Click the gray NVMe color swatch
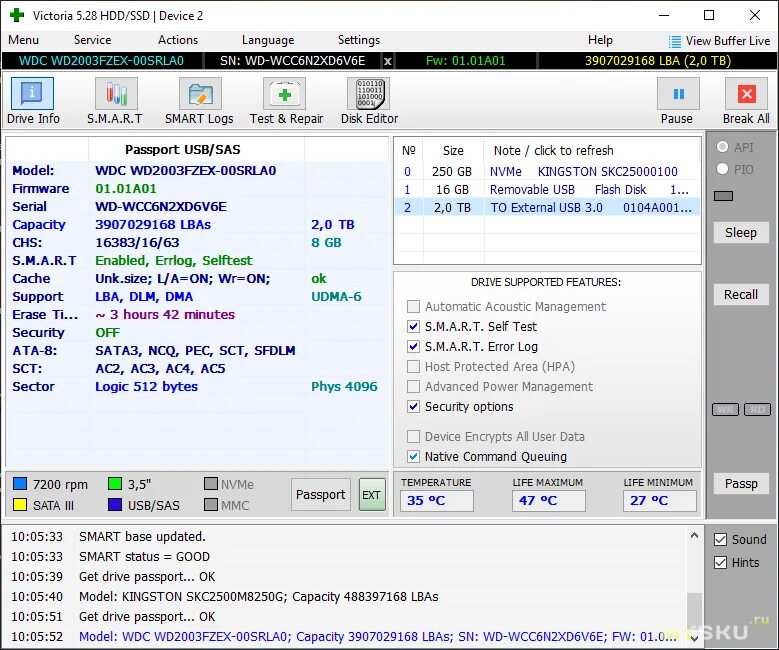779x650 pixels. coord(211,484)
